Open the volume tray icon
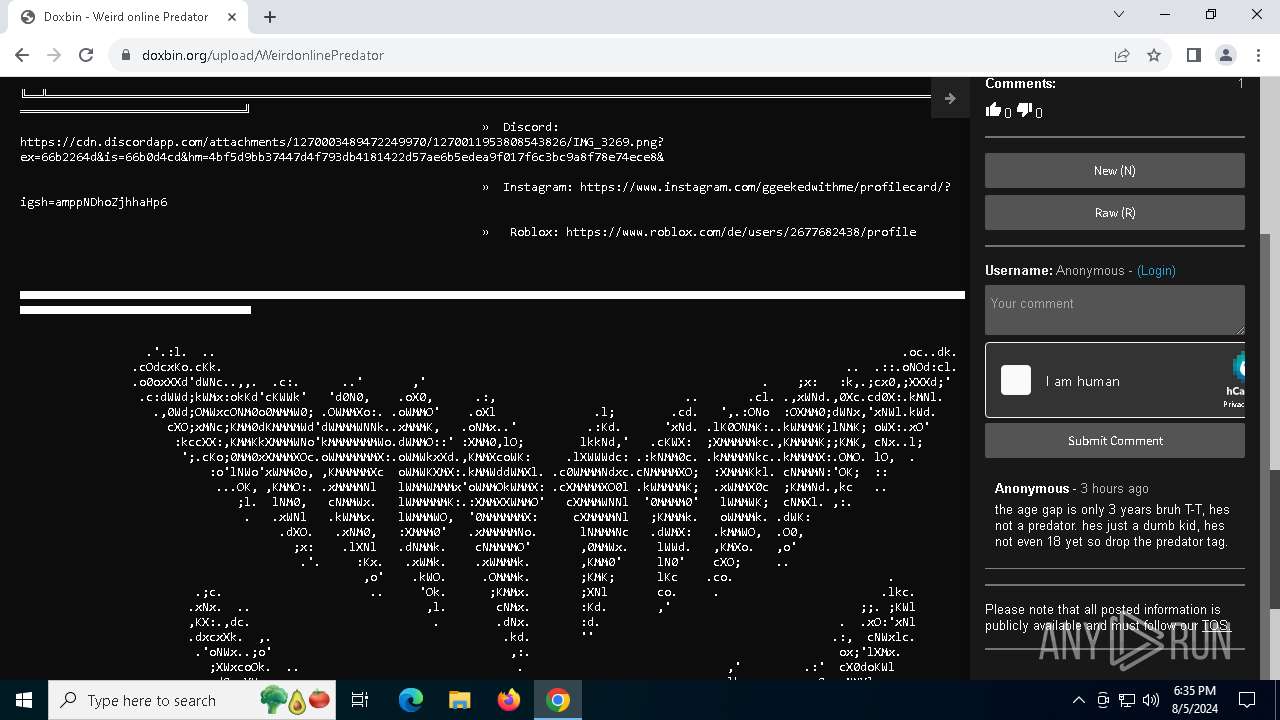This screenshot has width=1280, height=720. tap(1151, 700)
